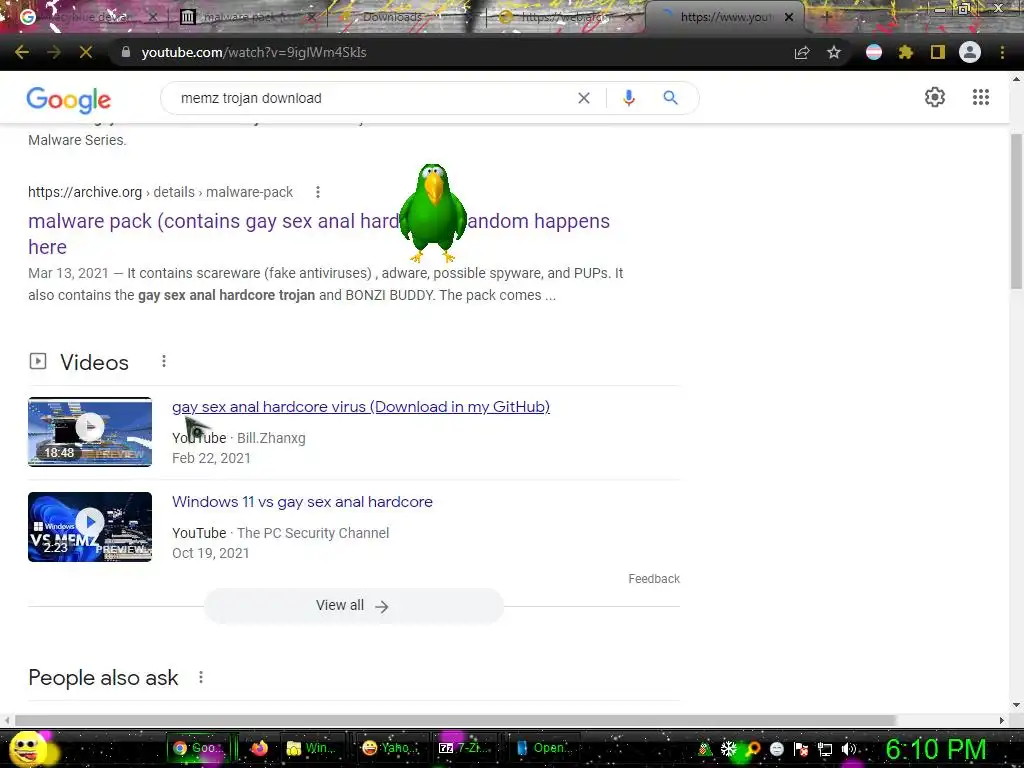Click the magnifier tray icon
Viewport: 1024px width, 768px height.
753,749
